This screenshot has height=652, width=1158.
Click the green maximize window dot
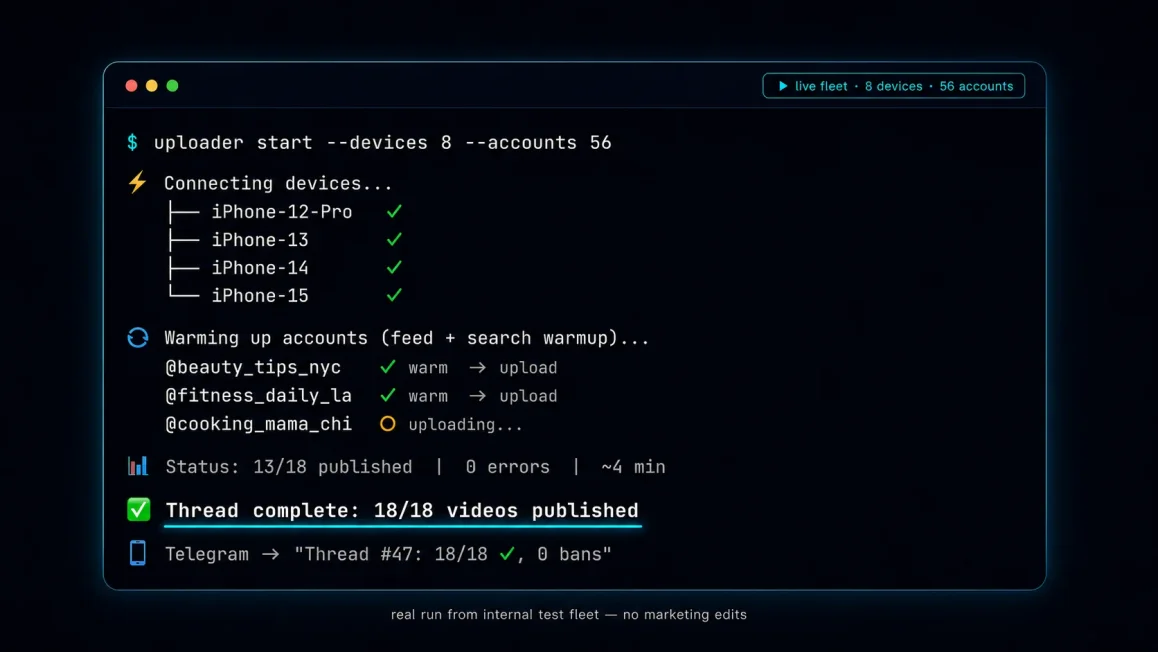tap(172, 86)
